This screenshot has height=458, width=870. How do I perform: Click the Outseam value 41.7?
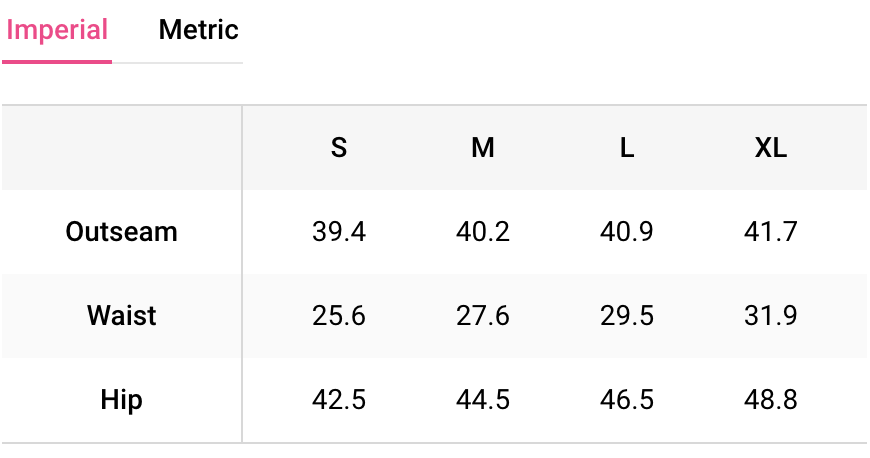click(771, 232)
